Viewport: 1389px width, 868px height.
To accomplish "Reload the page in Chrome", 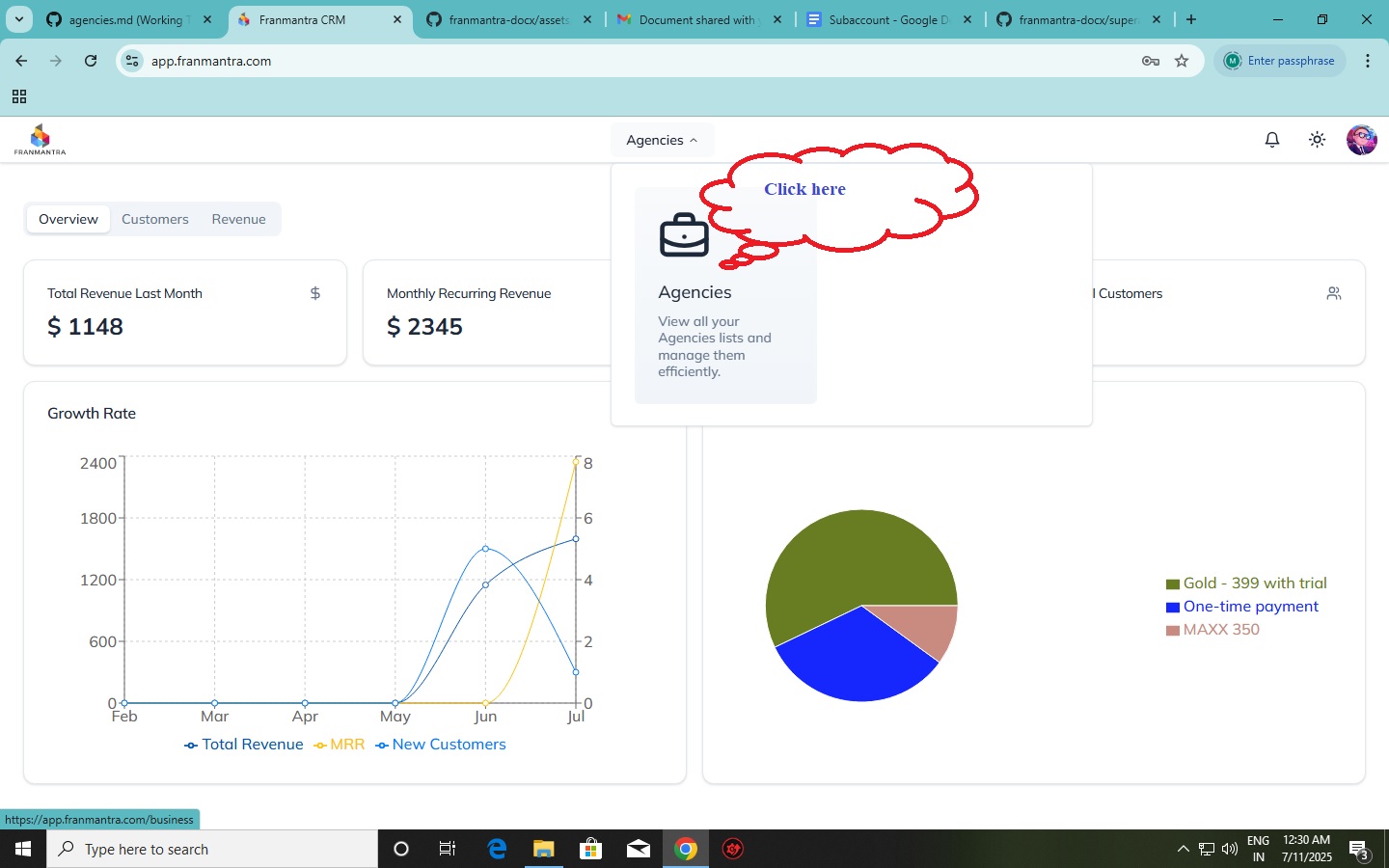I will click(x=91, y=61).
